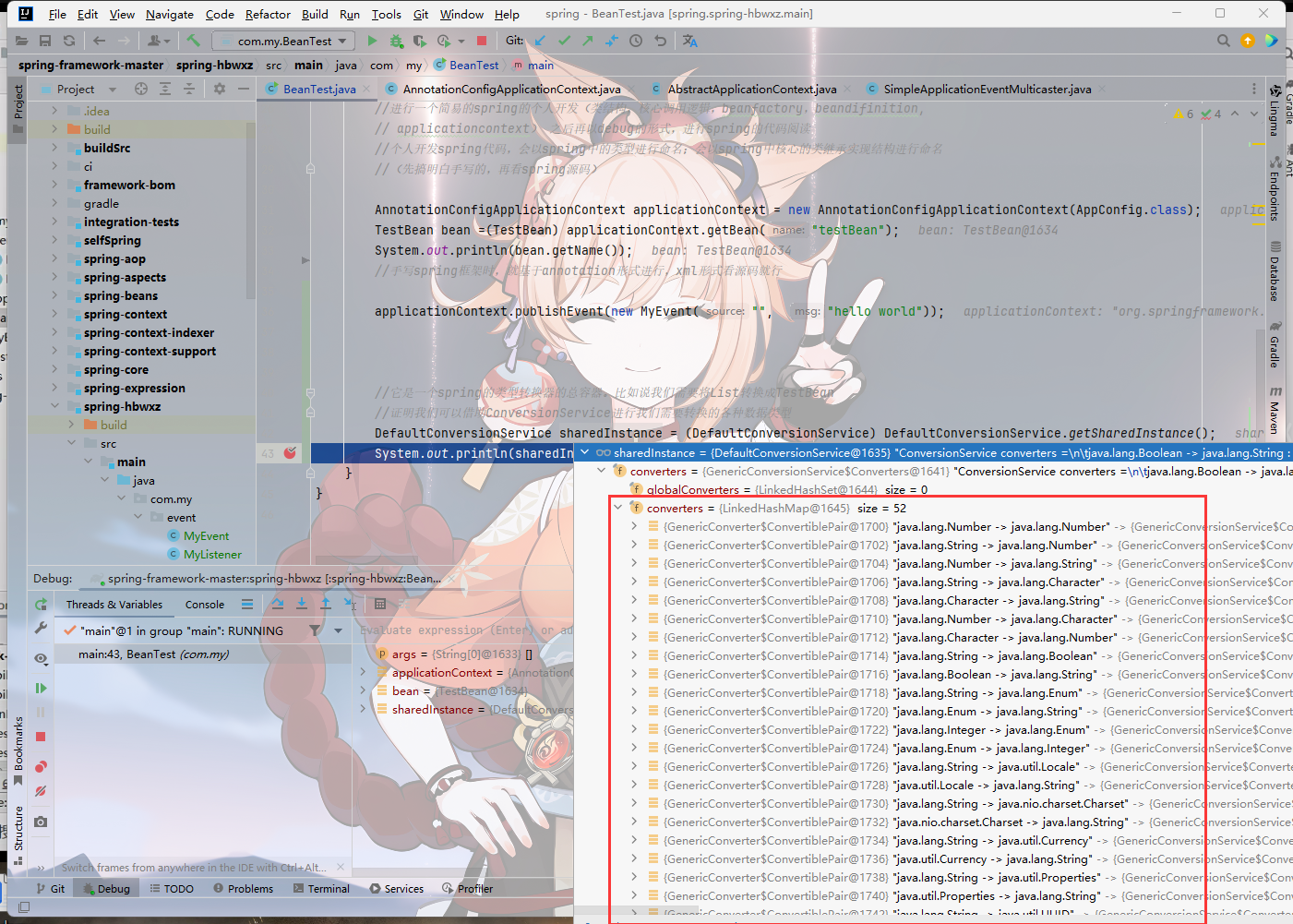Open the Bookmarks side tool window
This screenshot has height=924, width=1293.
click(18, 750)
